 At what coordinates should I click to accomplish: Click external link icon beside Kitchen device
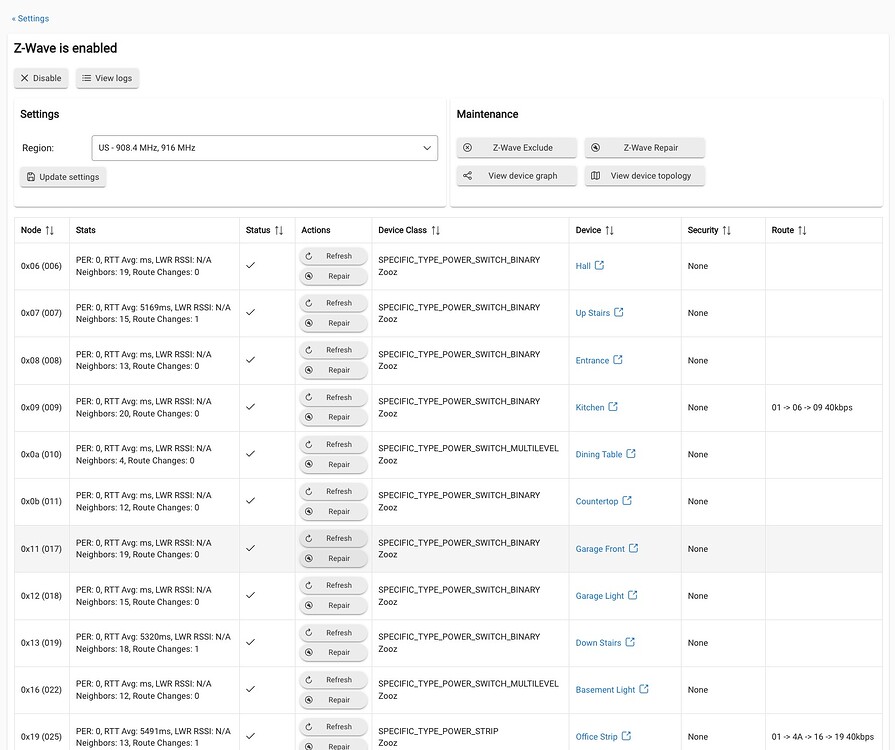tap(613, 407)
